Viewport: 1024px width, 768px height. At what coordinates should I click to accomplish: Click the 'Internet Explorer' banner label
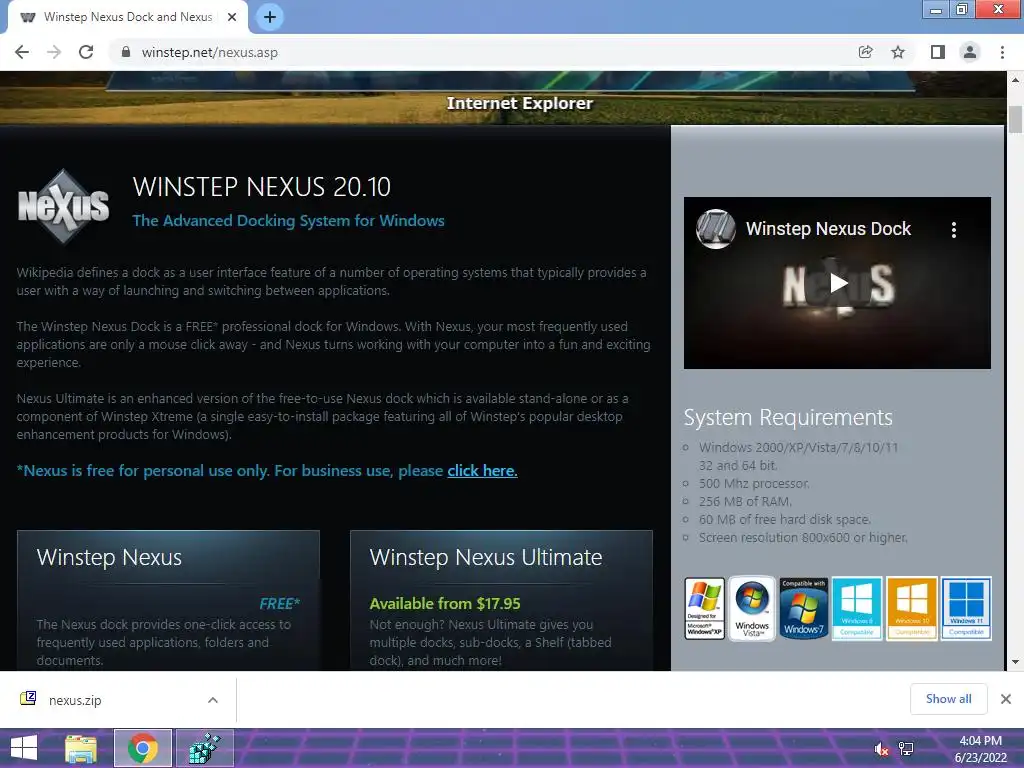click(x=520, y=103)
